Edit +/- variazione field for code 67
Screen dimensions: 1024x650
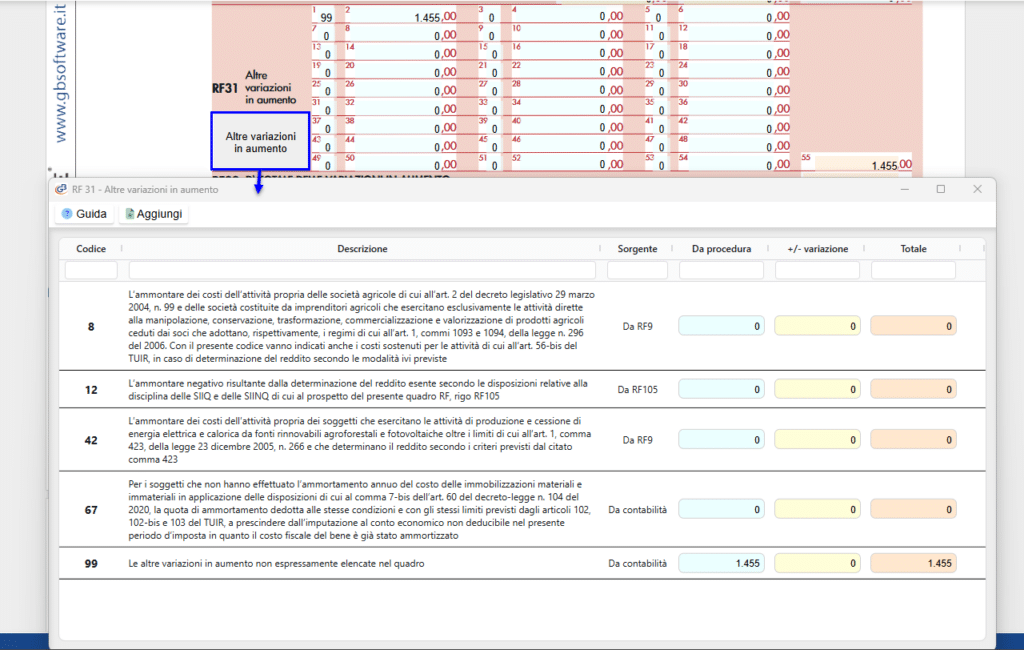(817, 509)
